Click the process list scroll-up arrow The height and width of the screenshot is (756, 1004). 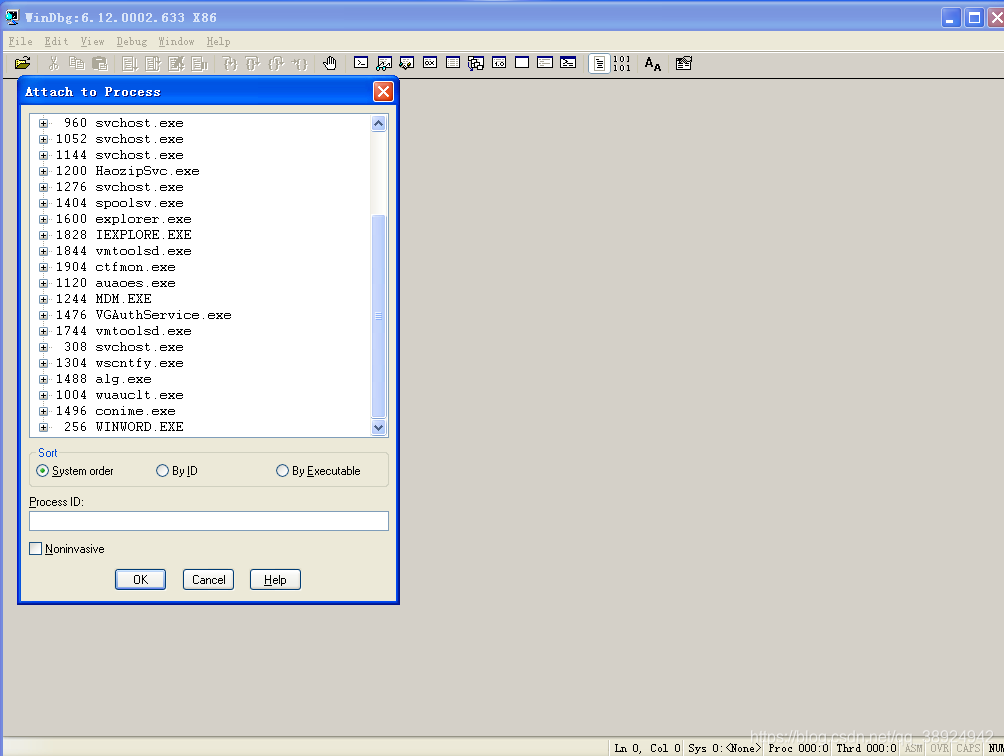coord(378,124)
